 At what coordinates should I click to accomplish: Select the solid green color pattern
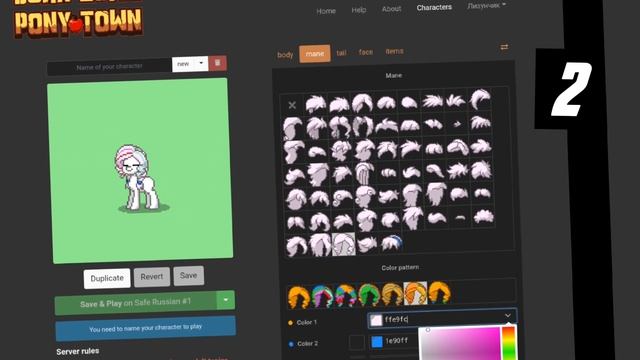pyautogui.click(x=369, y=294)
